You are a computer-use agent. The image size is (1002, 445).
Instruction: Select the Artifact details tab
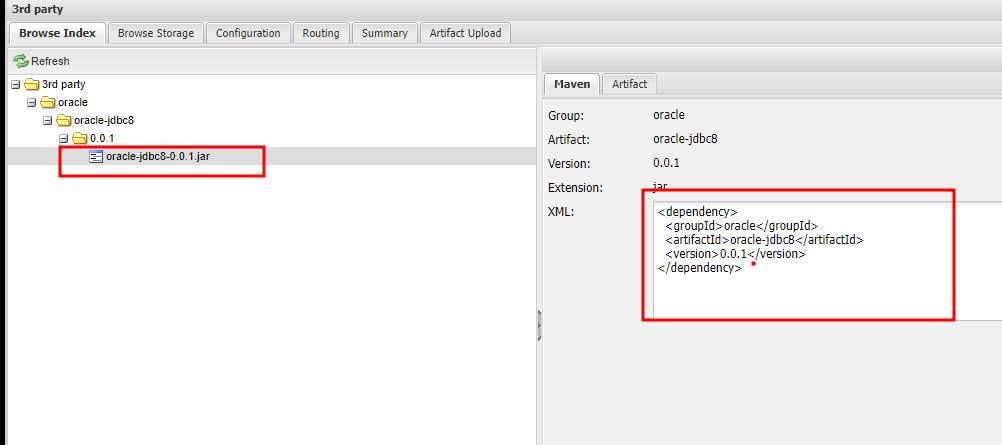629,84
